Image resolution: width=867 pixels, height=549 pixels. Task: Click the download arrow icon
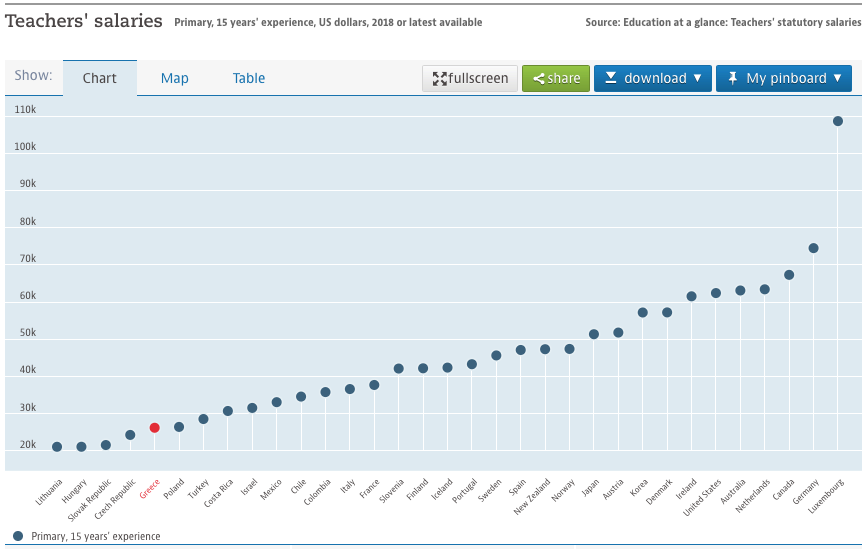pyautogui.click(x=610, y=78)
